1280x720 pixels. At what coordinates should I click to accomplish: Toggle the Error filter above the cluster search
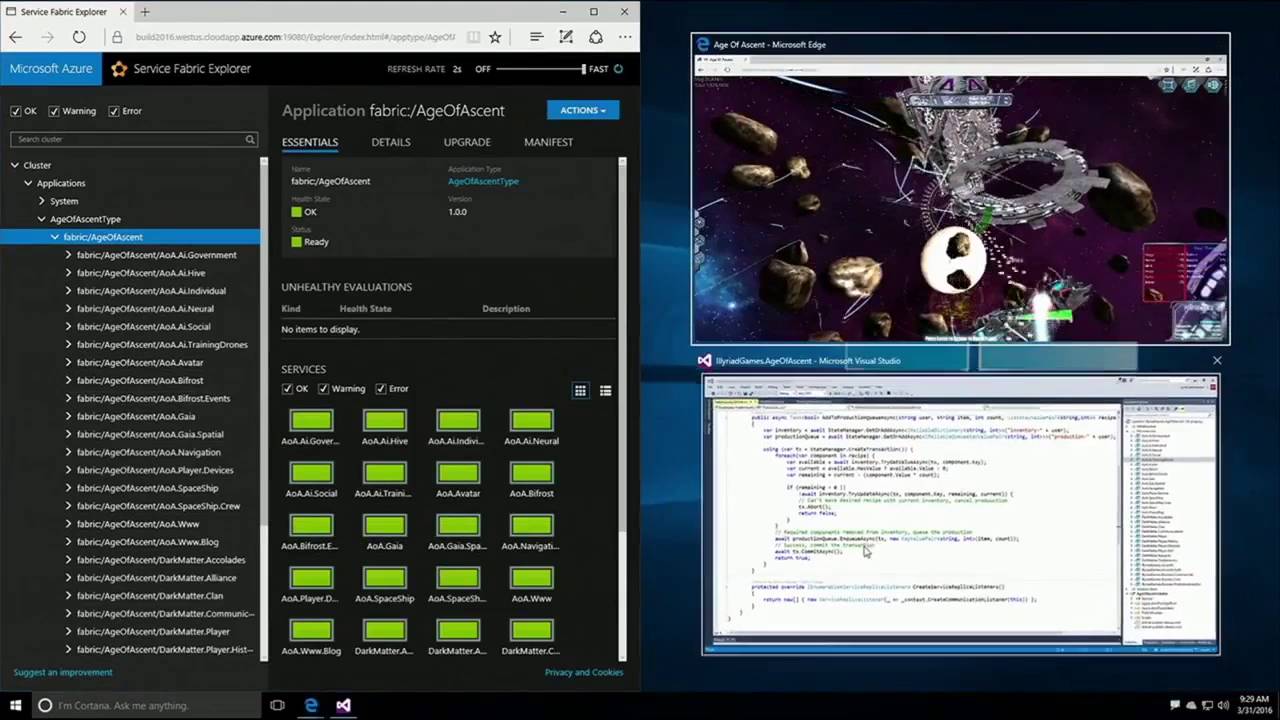(x=114, y=111)
